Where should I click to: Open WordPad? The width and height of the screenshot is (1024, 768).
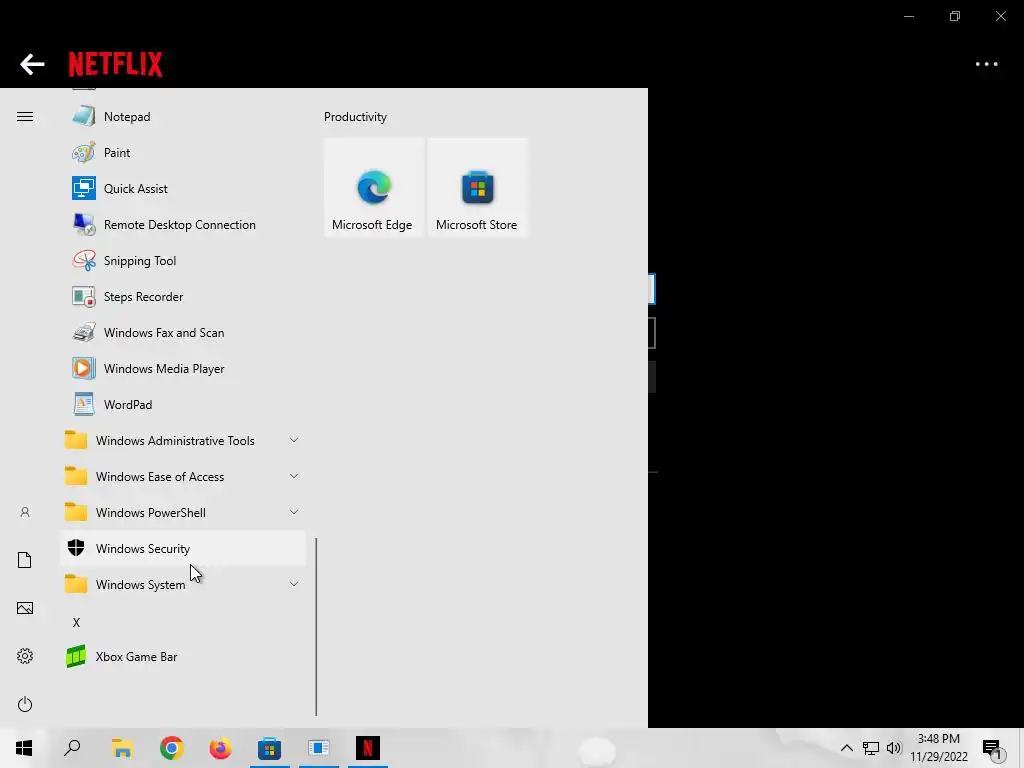pyautogui.click(x=183, y=404)
